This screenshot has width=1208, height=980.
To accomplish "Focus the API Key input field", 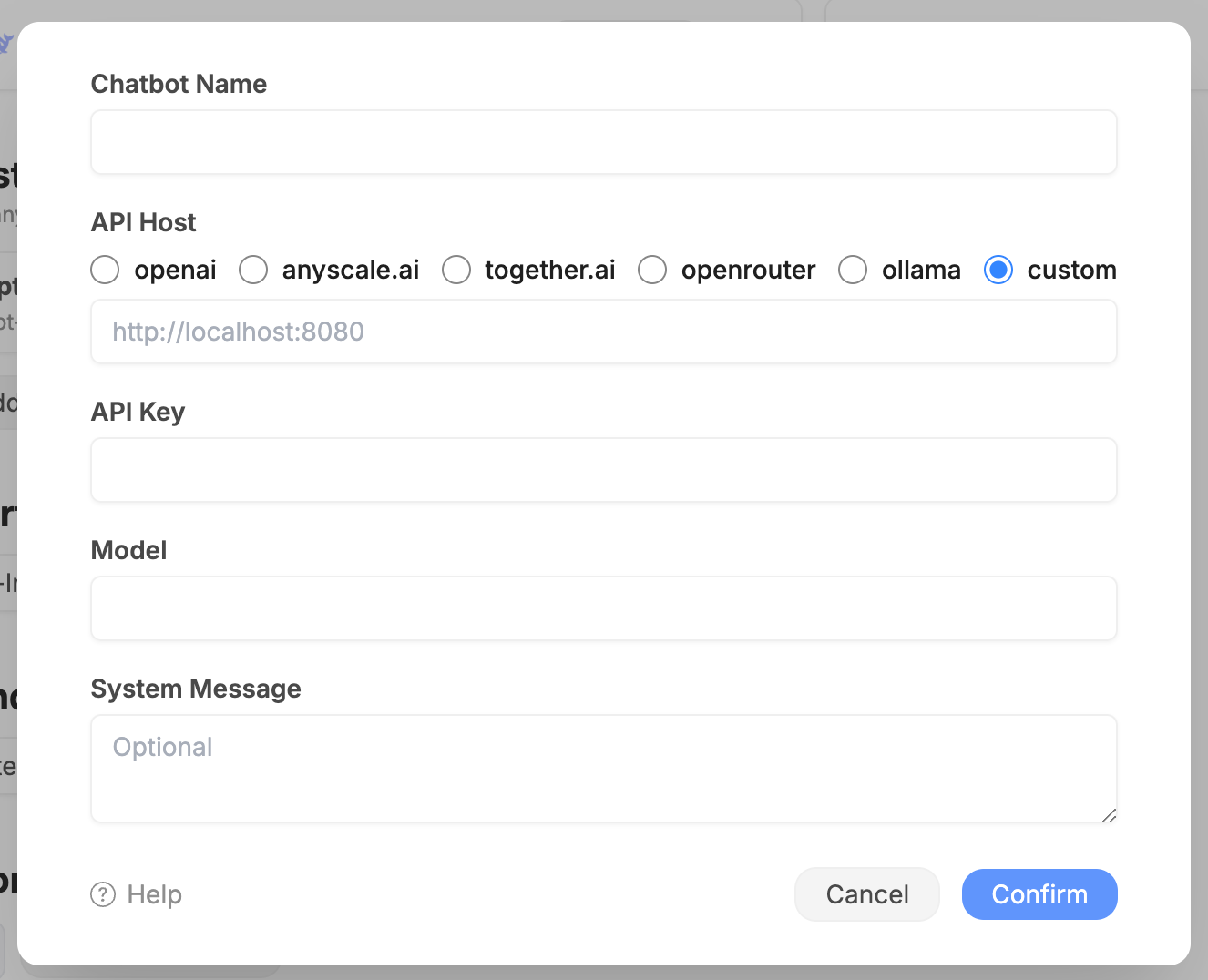I will point(604,470).
